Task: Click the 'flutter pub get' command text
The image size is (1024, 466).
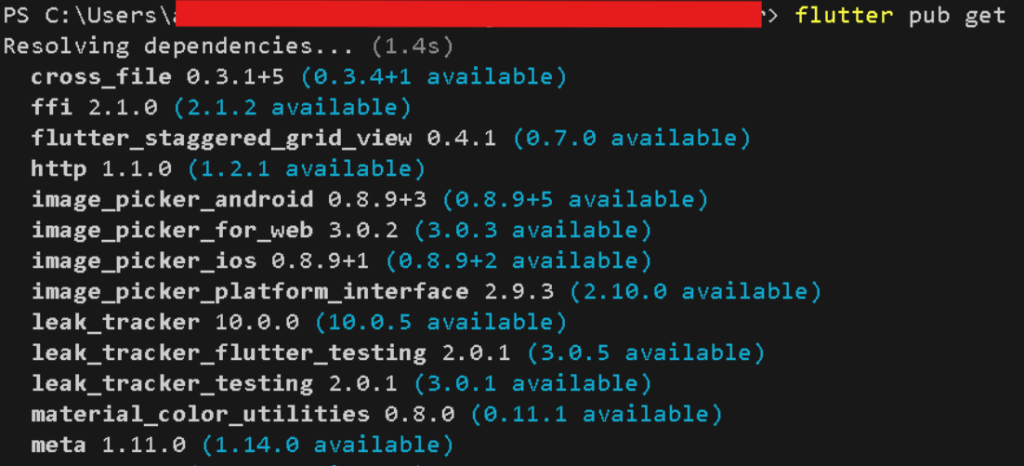Action: 900,16
